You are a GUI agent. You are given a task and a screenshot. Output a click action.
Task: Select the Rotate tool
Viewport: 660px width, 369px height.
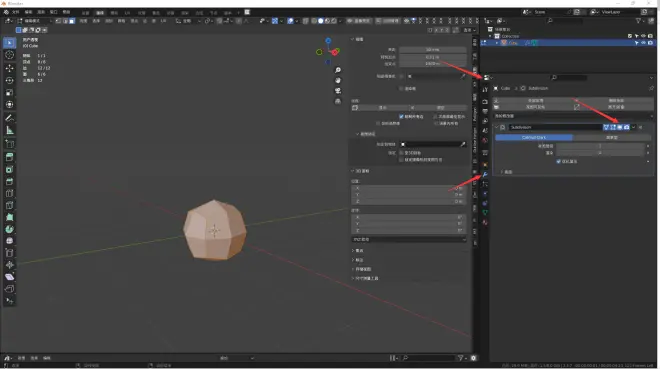(10, 80)
